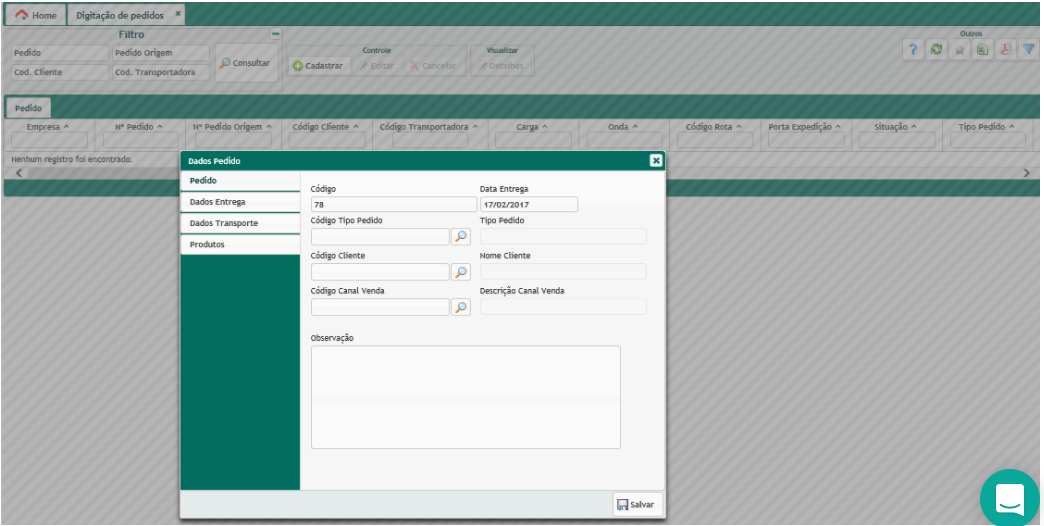The image size is (1044, 526).
Task: Click the blue funnel filter icon
Action: 1028,50
